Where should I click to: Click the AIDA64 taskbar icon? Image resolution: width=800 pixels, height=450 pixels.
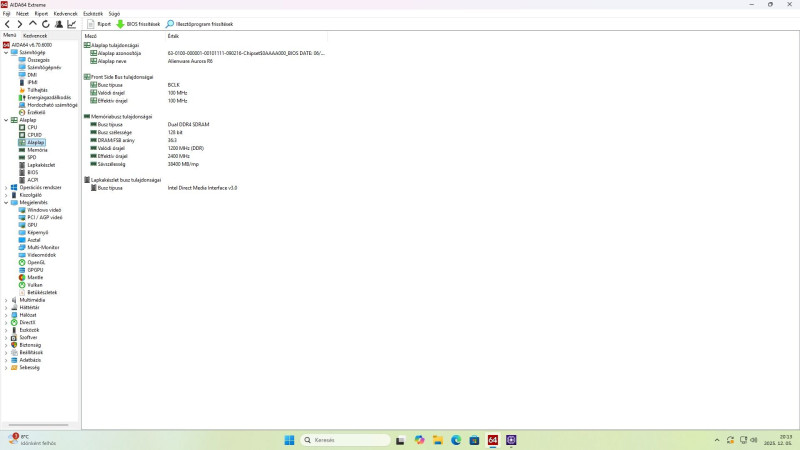click(x=493, y=440)
